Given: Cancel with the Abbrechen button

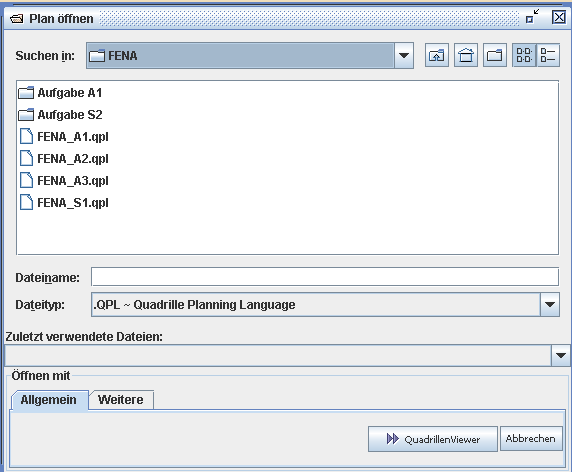Looking at the screenshot, I should click(x=531, y=439).
